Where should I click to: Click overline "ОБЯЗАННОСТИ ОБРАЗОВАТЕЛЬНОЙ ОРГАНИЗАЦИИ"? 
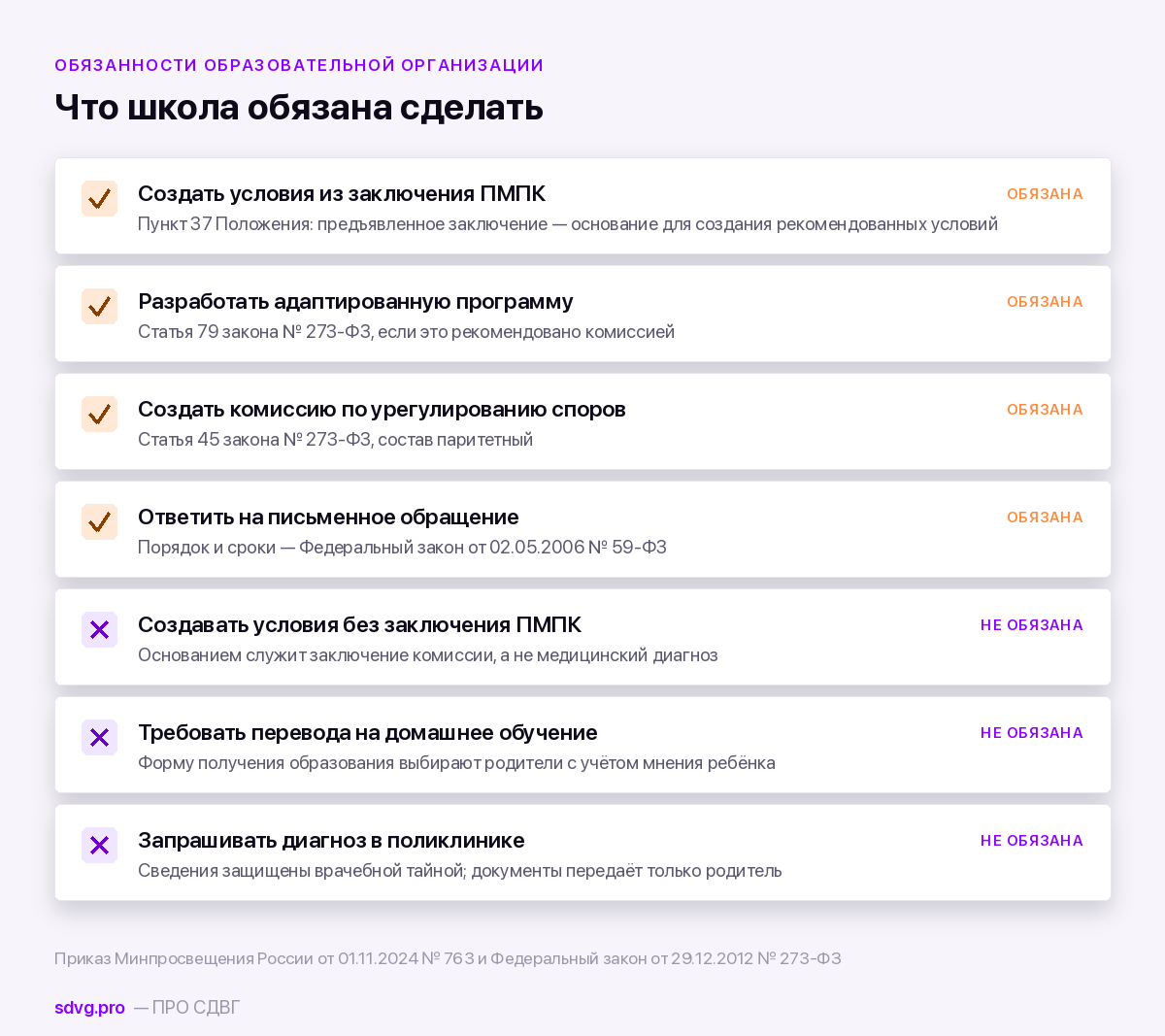pyautogui.click(x=299, y=65)
